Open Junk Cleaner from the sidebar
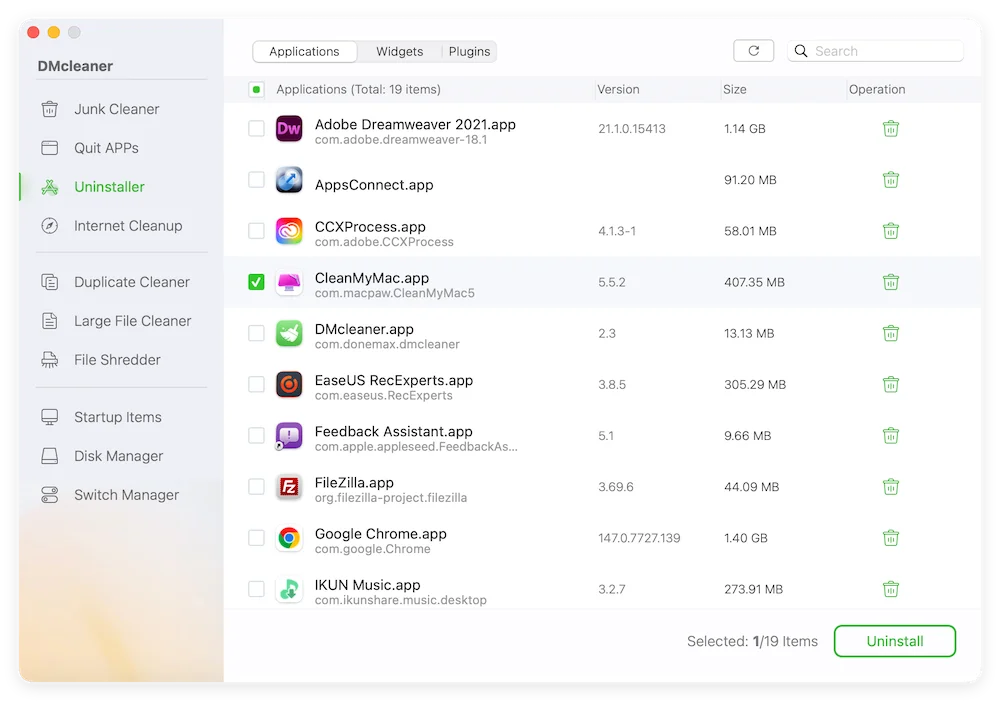The height and width of the screenshot is (701, 1000). pyautogui.click(x=116, y=109)
